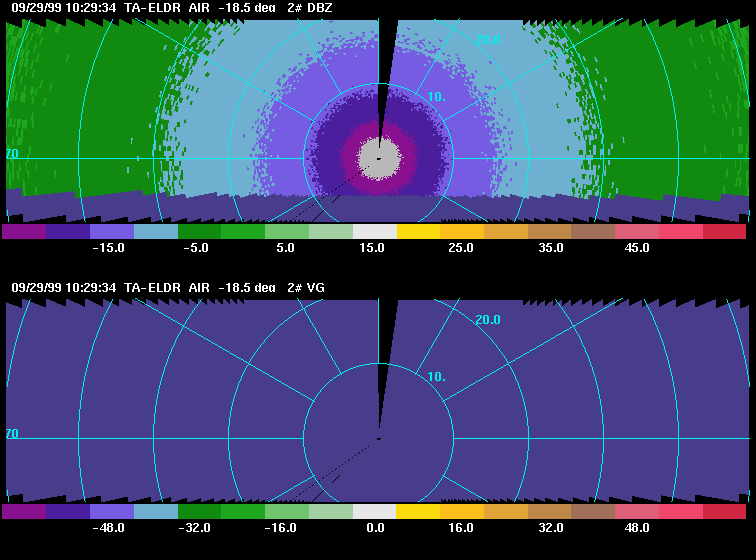Screen dimensions: 756x560
Task: Click the 15.0 label under DBZ color bar
Action: tap(372, 248)
